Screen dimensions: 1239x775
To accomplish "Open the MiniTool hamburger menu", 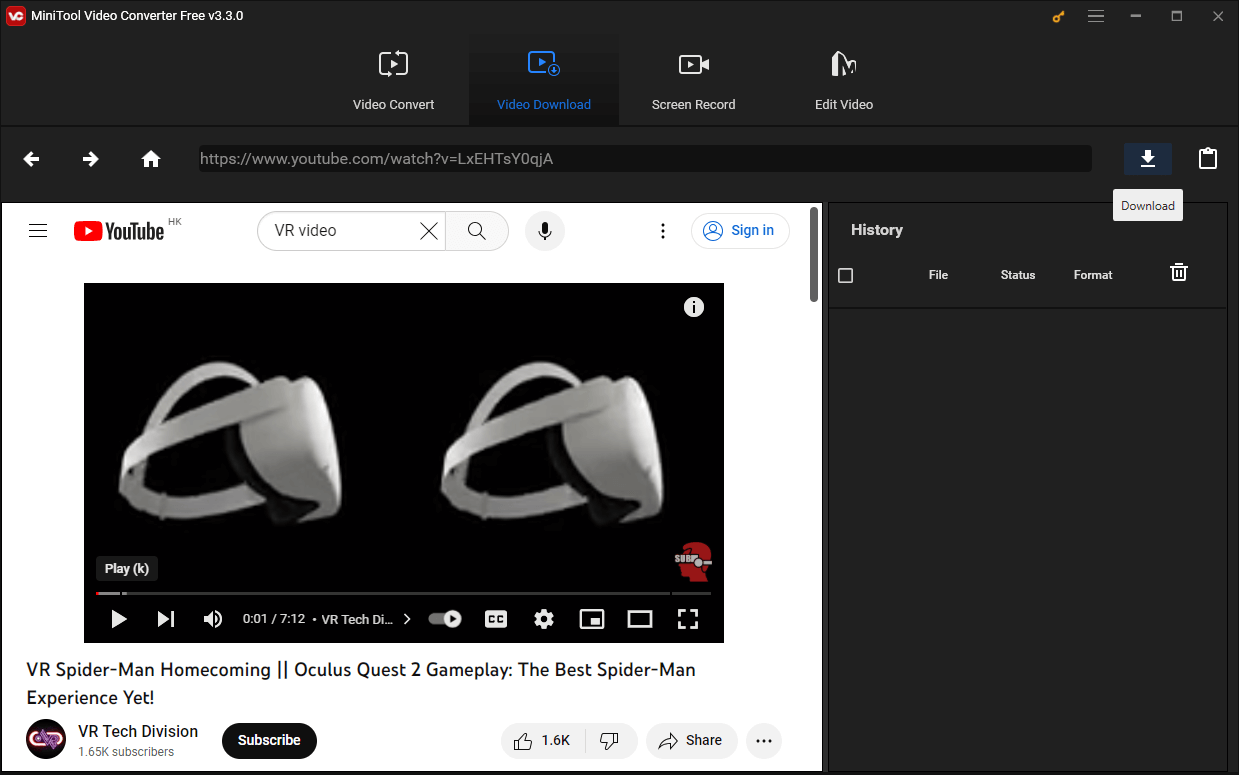I will [1096, 16].
